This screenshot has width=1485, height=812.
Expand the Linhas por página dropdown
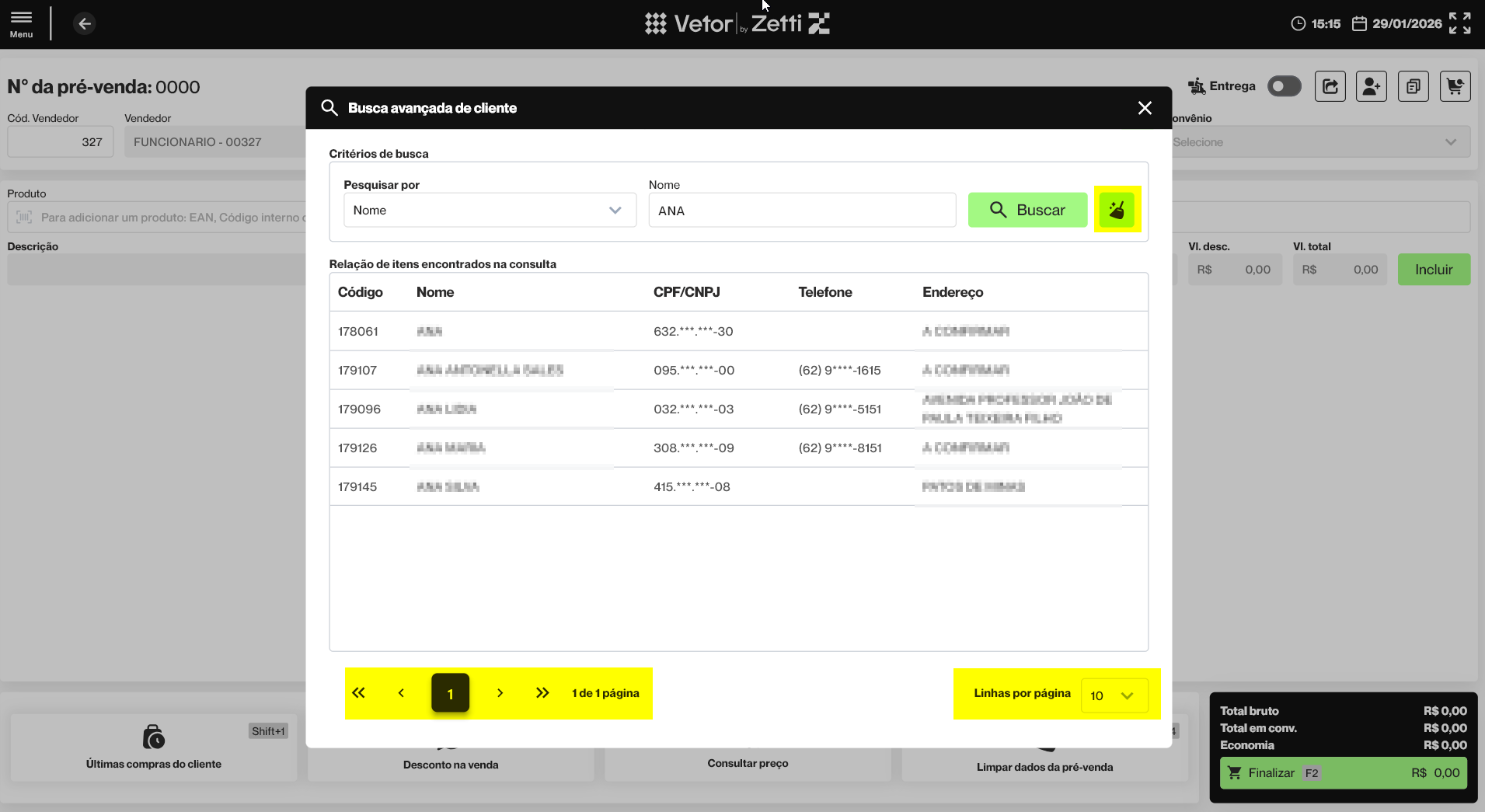click(1114, 695)
